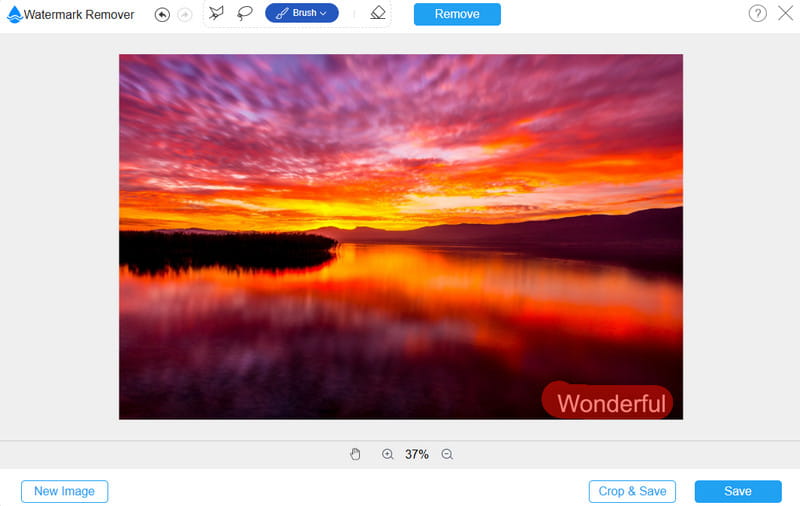
Task: Expand the Brush size dropdown
Action: tap(302, 13)
